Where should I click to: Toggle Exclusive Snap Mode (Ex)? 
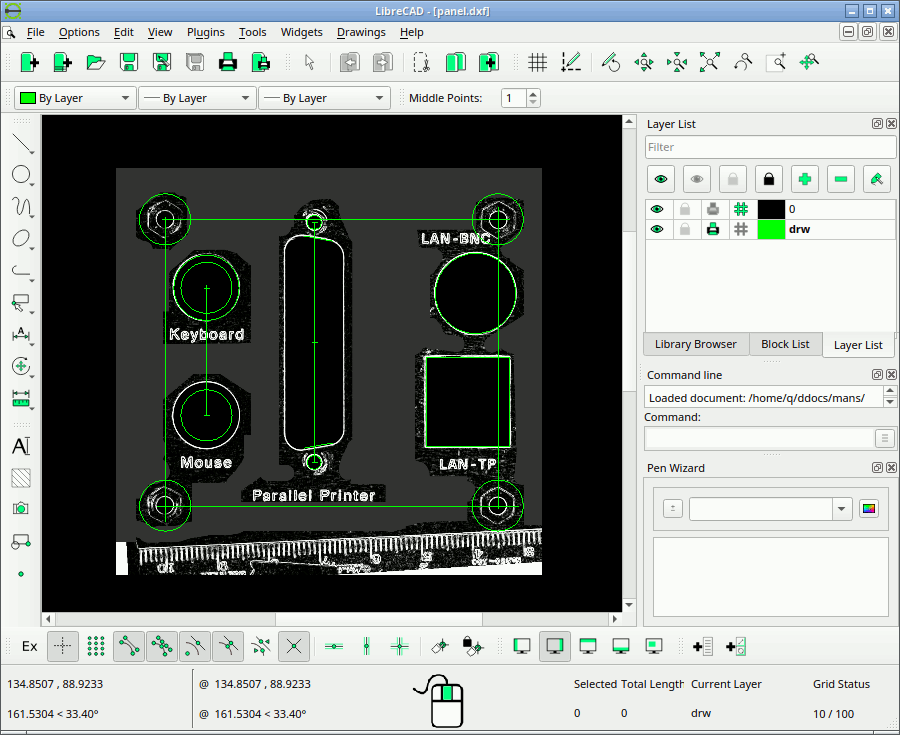pyautogui.click(x=29, y=647)
